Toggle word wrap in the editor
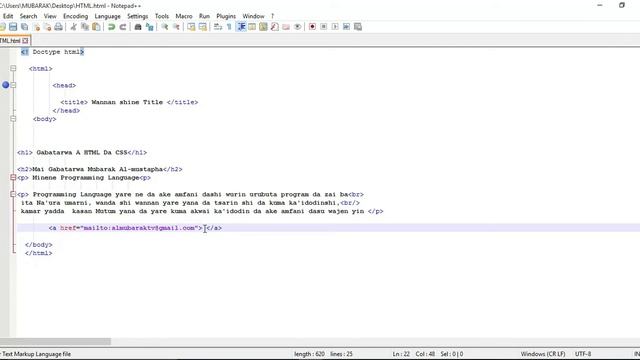 [218, 27]
